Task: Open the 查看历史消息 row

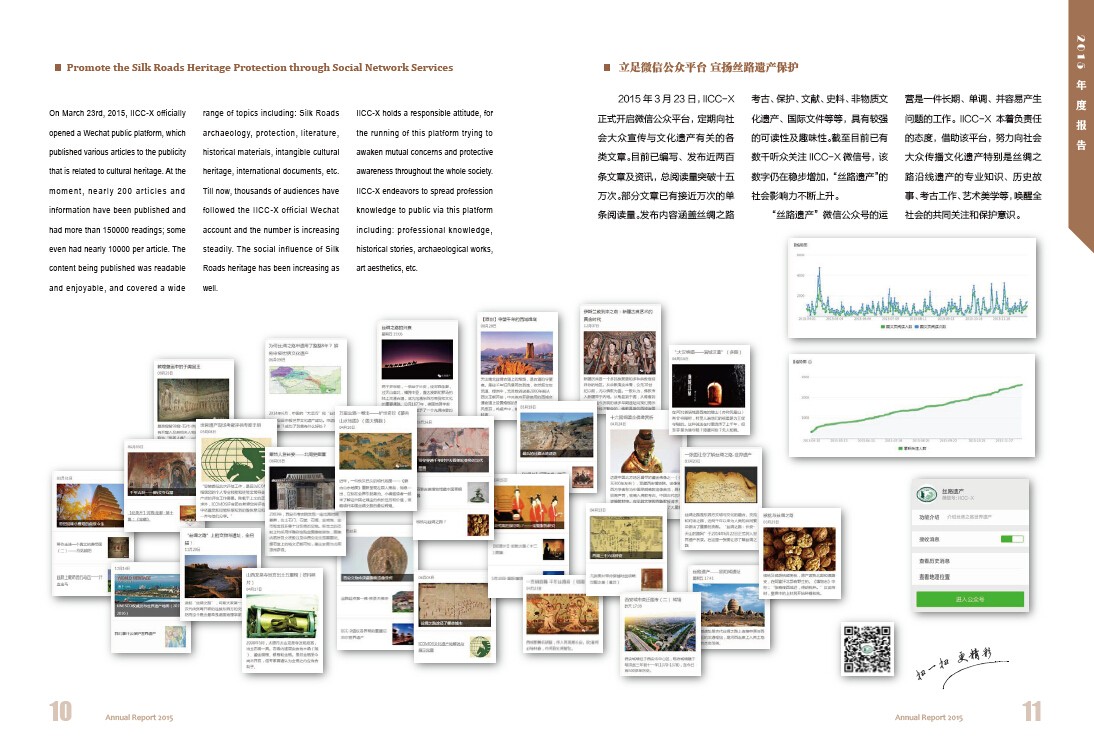Action: click(970, 561)
